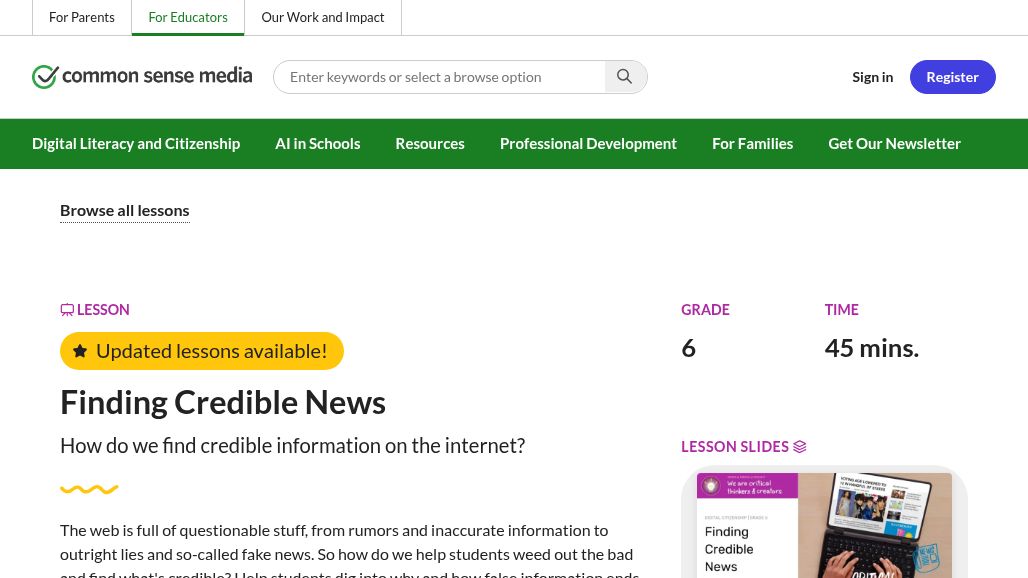Click subtitle about finding credible information
This screenshot has height=578, width=1028.
[x=292, y=446]
